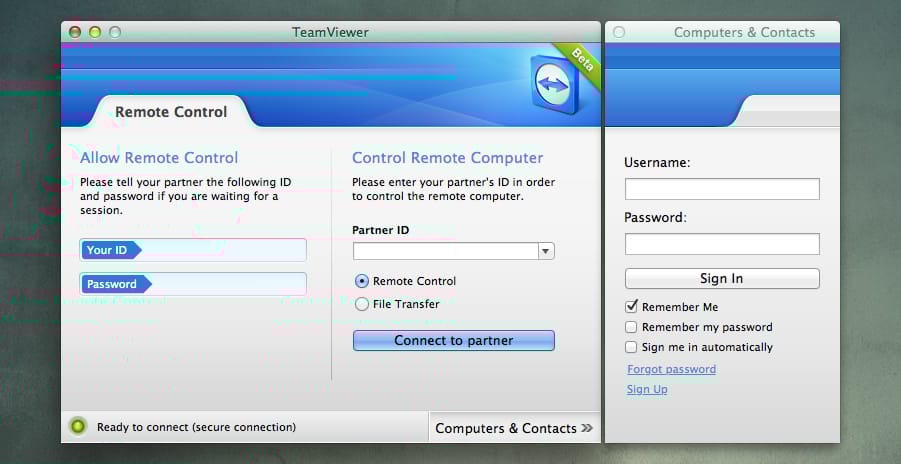This screenshot has height=464, width=901.
Task: Minimize the TeamViewer window with yellow button
Action: pos(95,32)
